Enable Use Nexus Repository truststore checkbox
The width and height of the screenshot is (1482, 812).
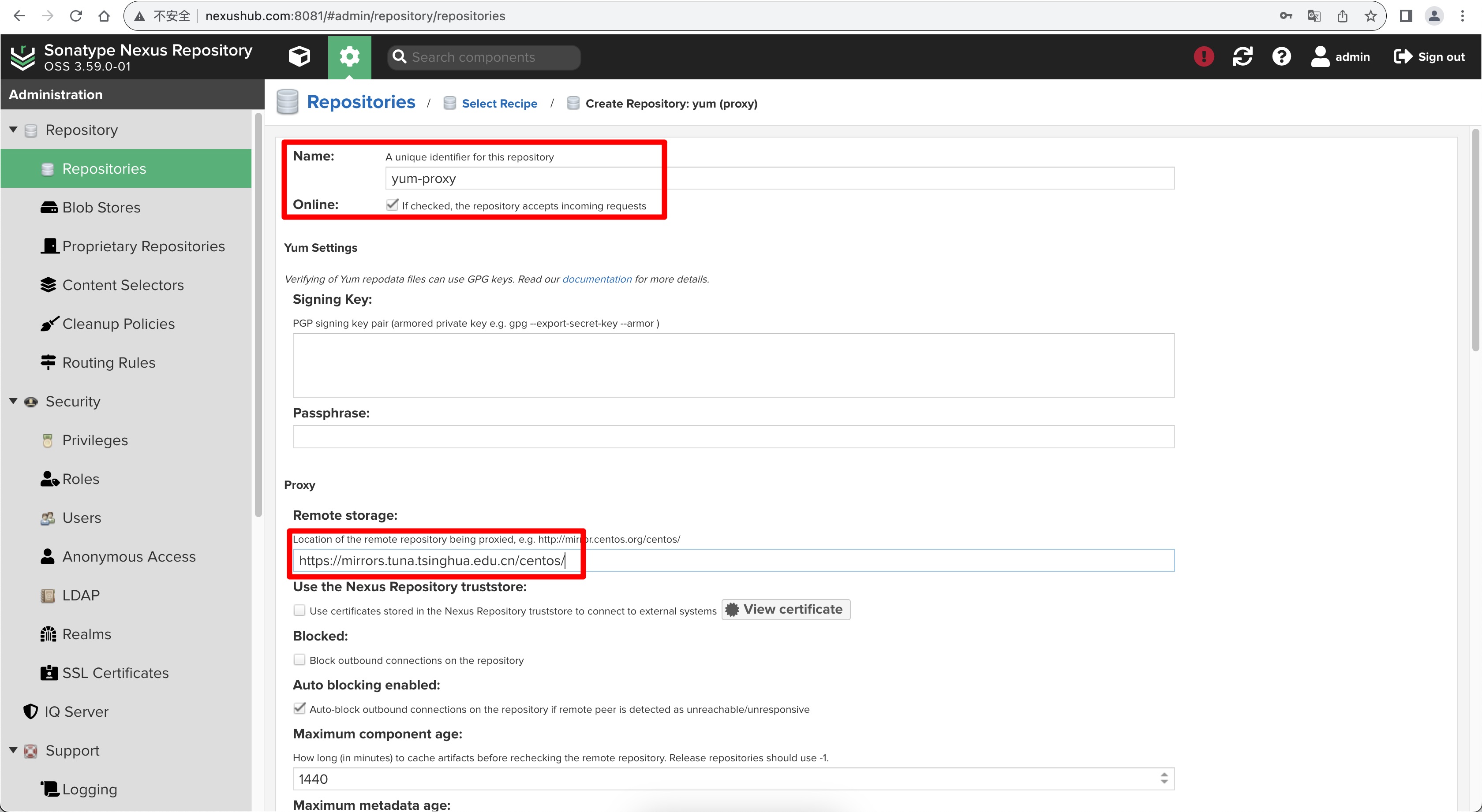click(x=299, y=610)
